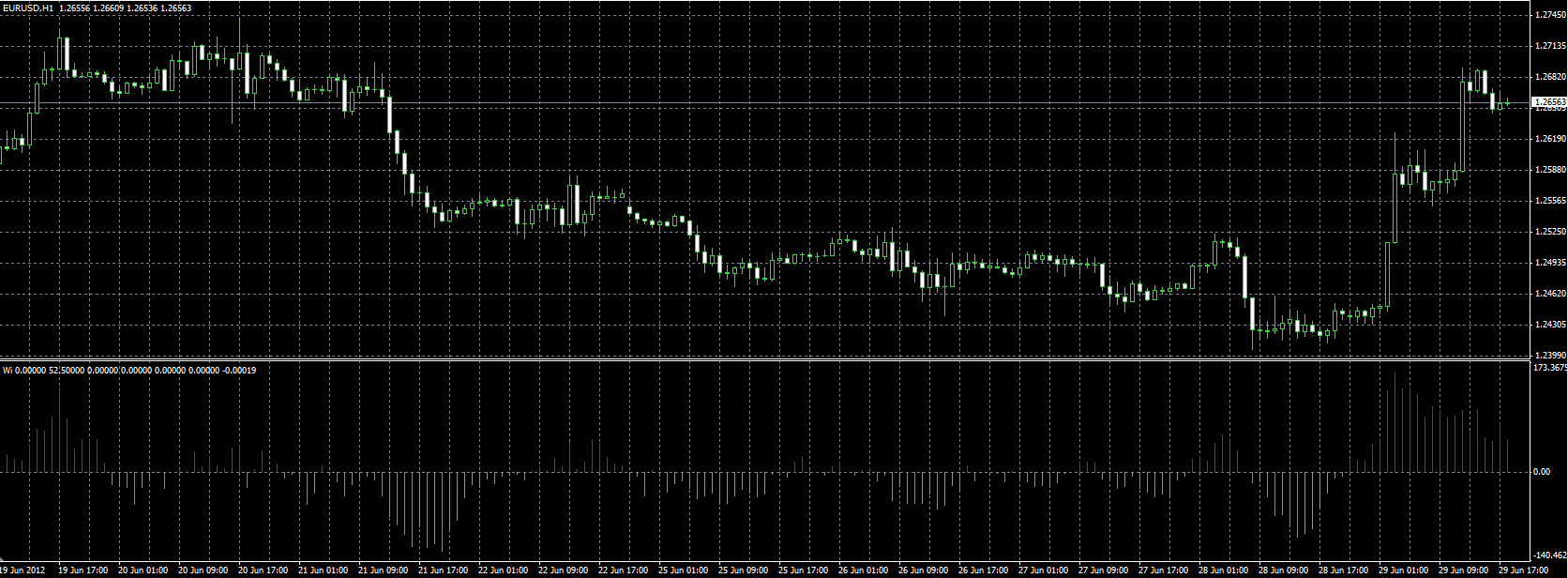Viewport: 1568px width, 578px height.
Task: Click the 29 Jun 09:00 time label
Action: coord(1464,570)
